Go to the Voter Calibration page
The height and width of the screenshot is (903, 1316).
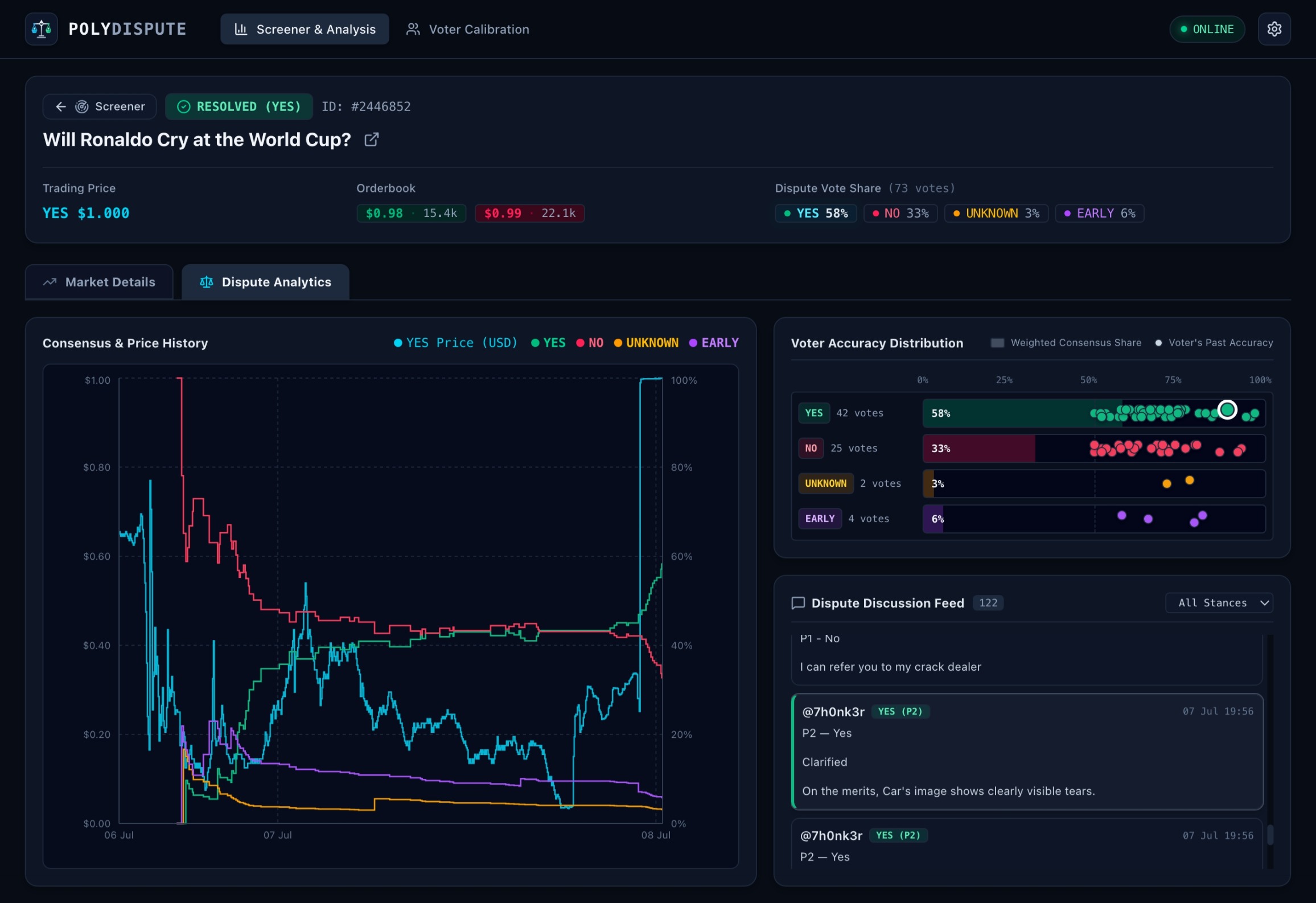click(468, 29)
